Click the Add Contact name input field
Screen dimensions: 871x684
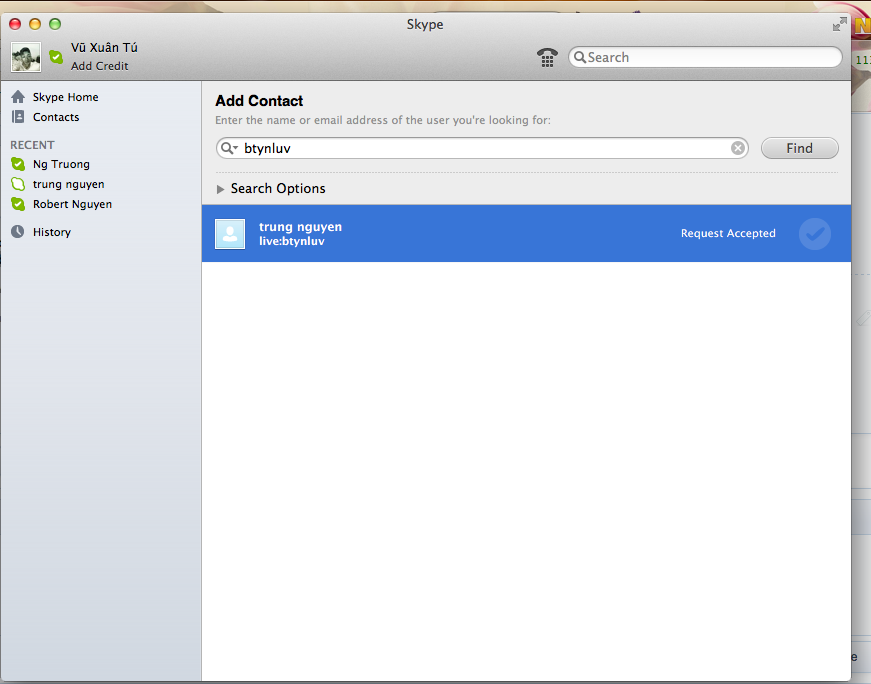click(482, 148)
